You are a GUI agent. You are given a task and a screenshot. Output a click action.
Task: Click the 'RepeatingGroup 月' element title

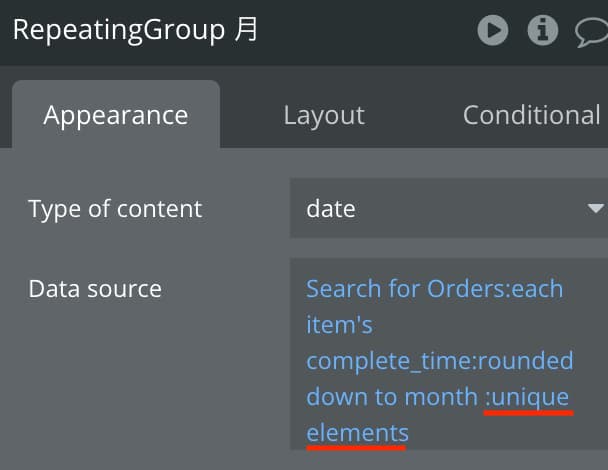pyautogui.click(x=135, y=30)
